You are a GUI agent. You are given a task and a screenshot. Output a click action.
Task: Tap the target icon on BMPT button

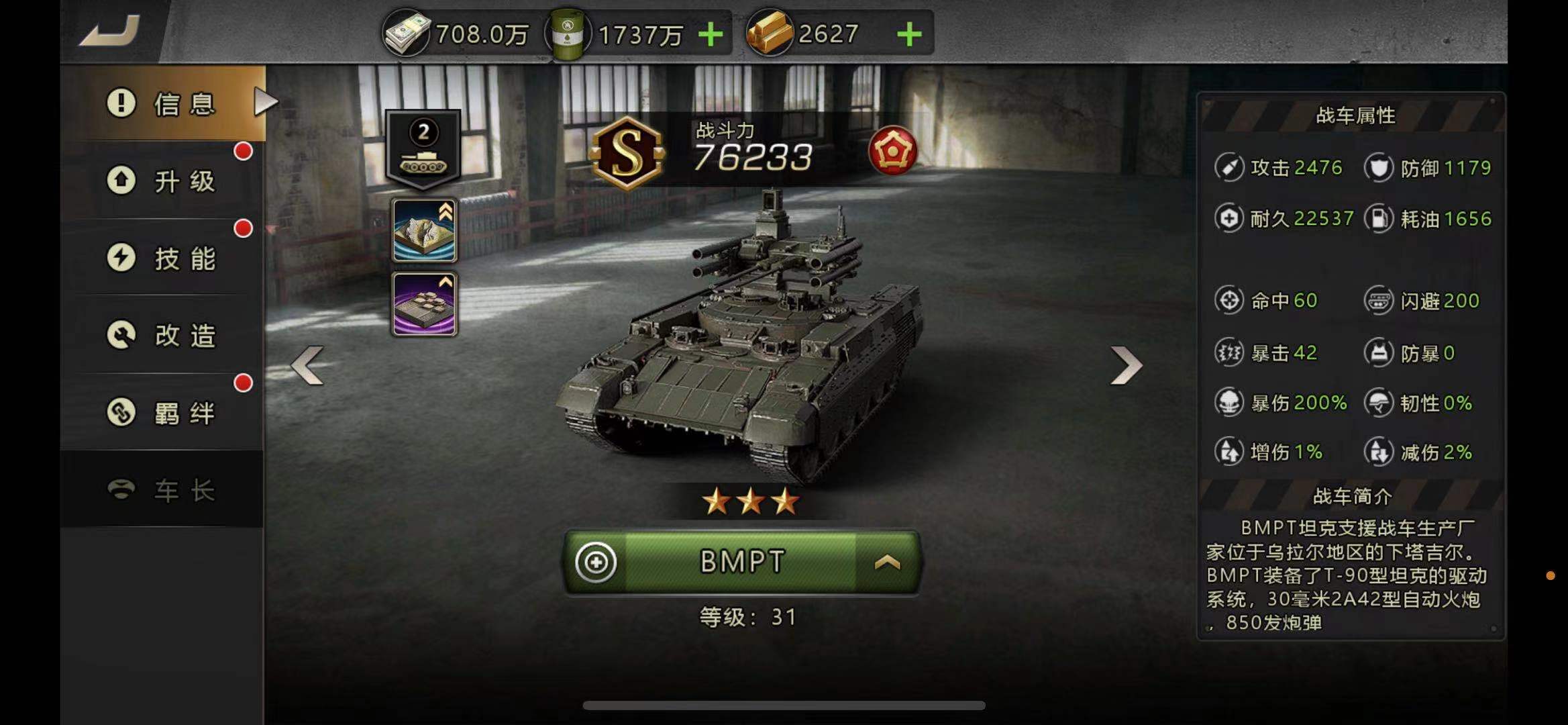[596, 562]
